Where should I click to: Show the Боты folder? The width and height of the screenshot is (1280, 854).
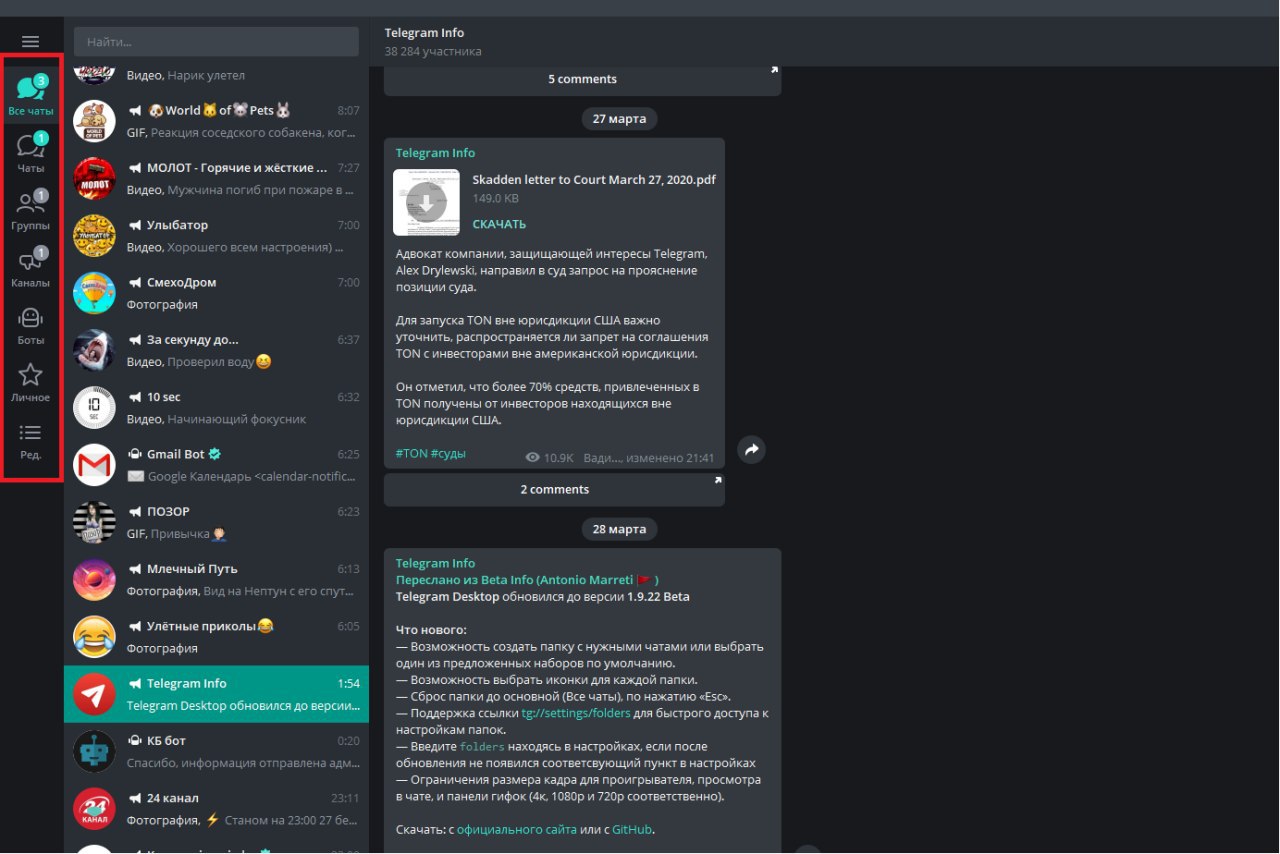tap(31, 325)
